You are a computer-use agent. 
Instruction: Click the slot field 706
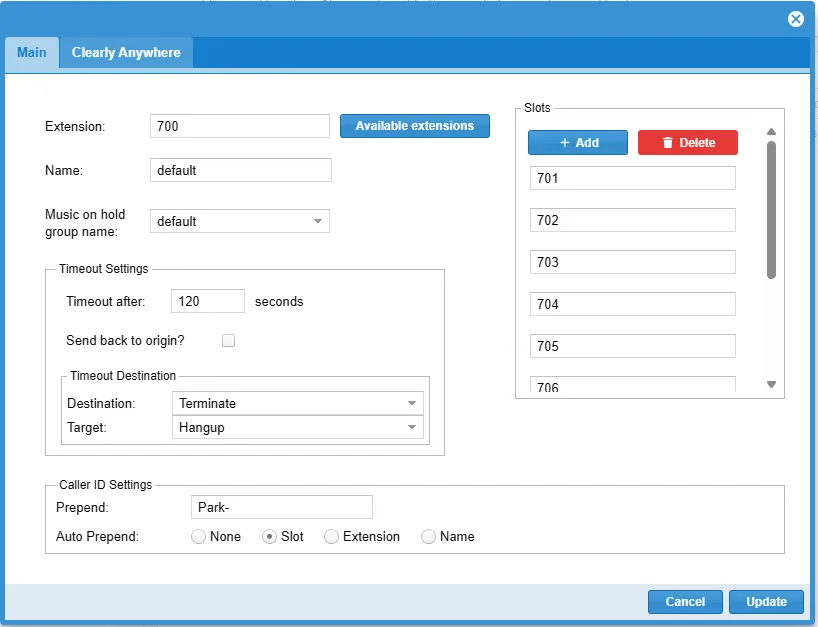pyautogui.click(x=633, y=384)
